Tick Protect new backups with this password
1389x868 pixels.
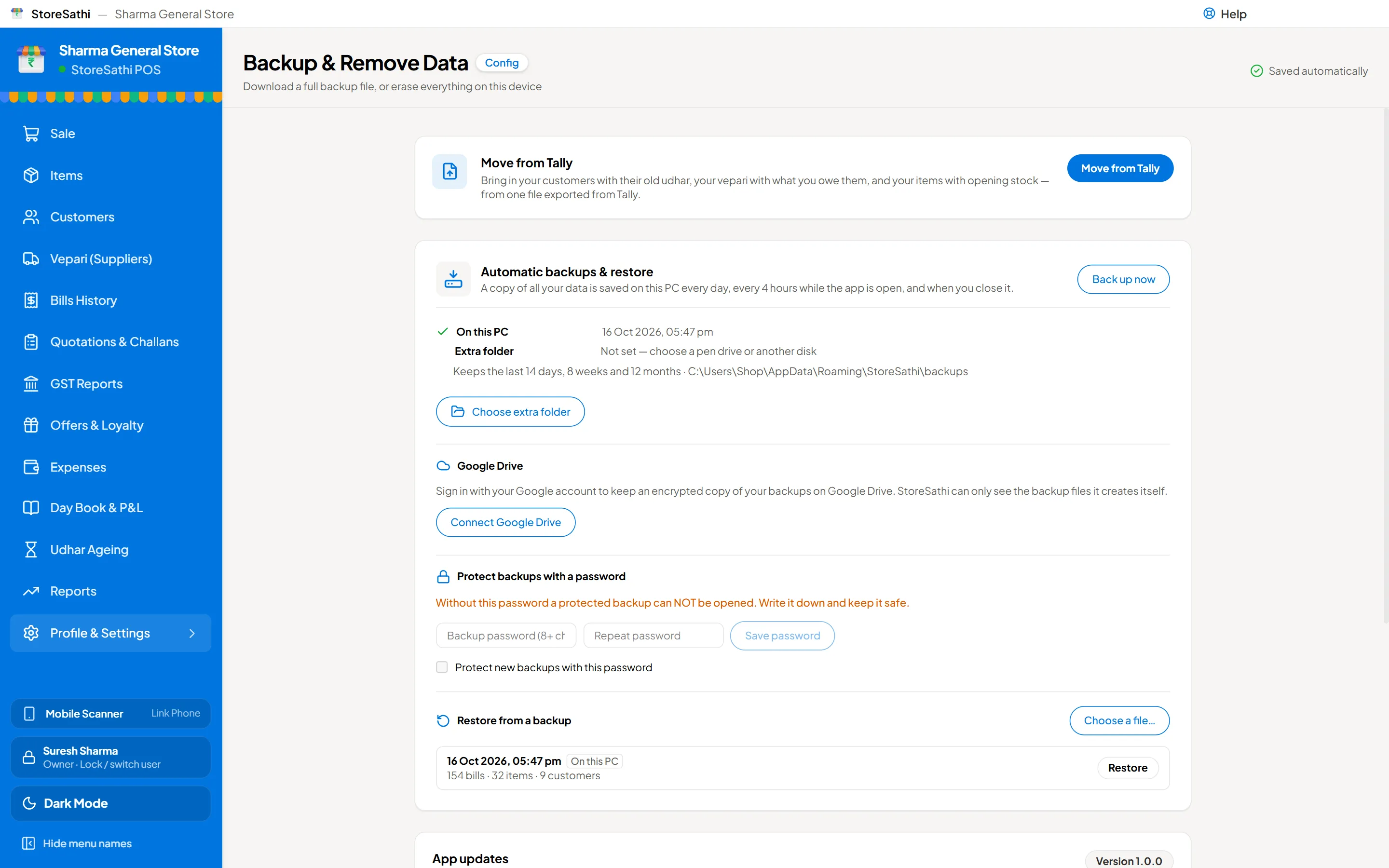[x=442, y=667]
